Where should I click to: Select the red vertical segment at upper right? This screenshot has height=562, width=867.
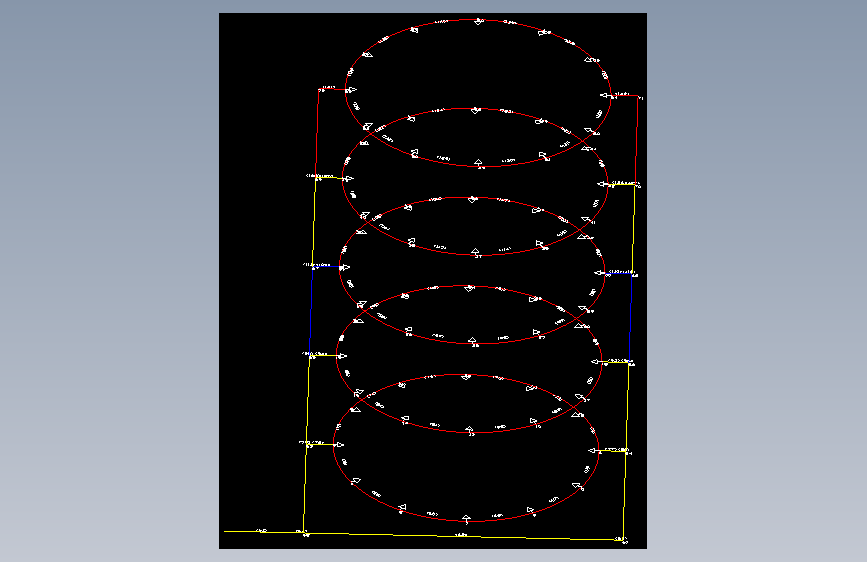coord(636,140)
